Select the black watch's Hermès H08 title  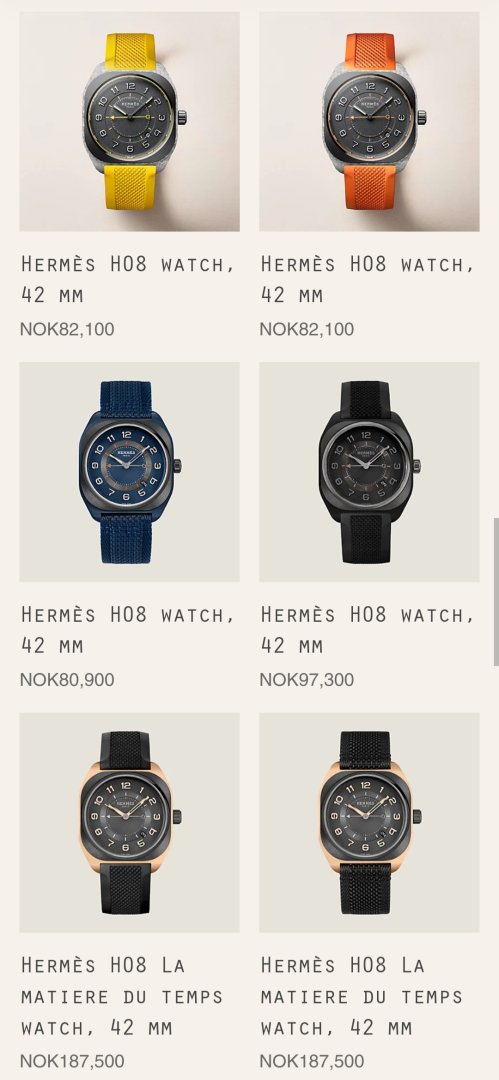coord(367,630)
